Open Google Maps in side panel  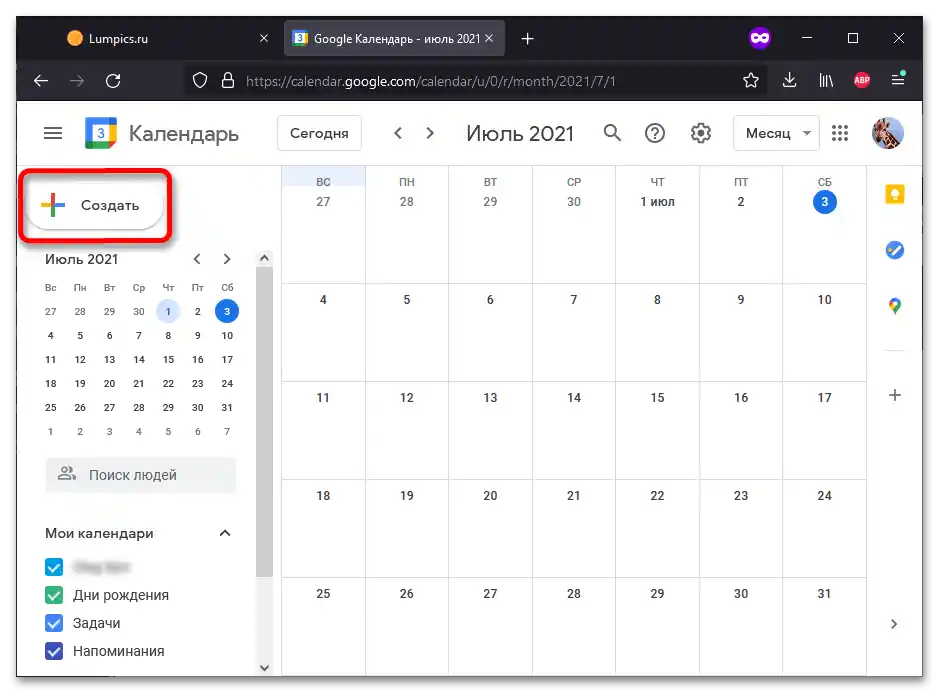pyautogui.click(x=895, y=306)
